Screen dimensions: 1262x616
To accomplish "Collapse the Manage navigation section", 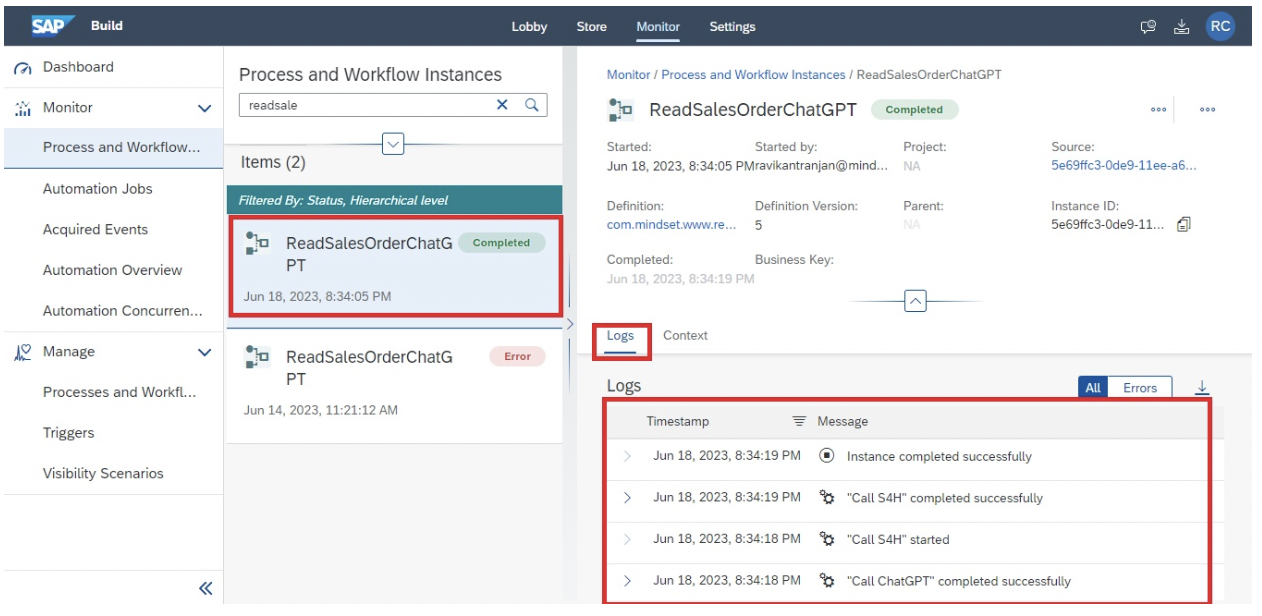I will pyautogui.click(x=205, y=353).
